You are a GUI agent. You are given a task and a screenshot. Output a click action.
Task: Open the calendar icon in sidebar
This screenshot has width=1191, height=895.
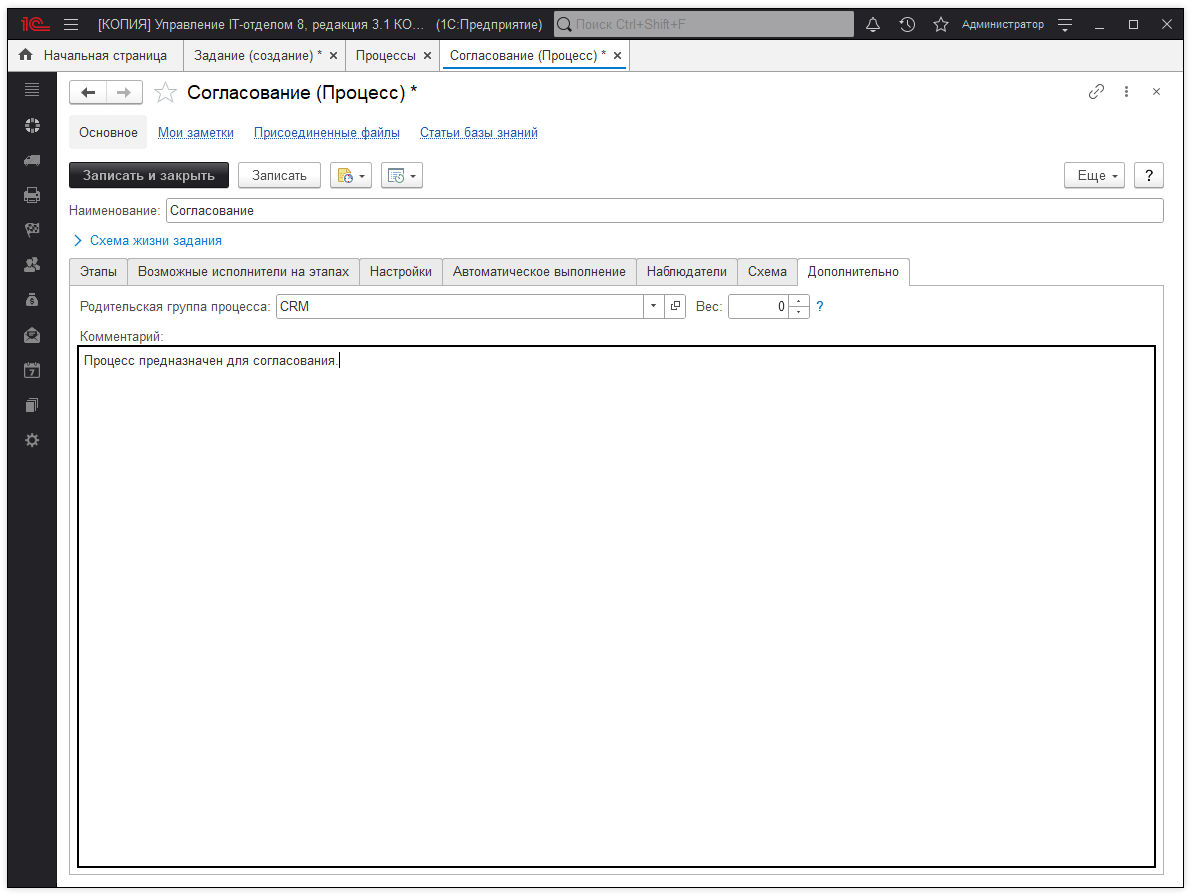coord(32,370)
